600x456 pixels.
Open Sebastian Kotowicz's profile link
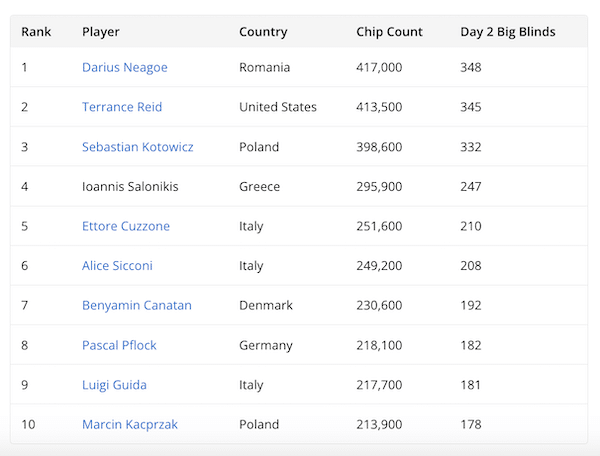(x=137, y=147)
